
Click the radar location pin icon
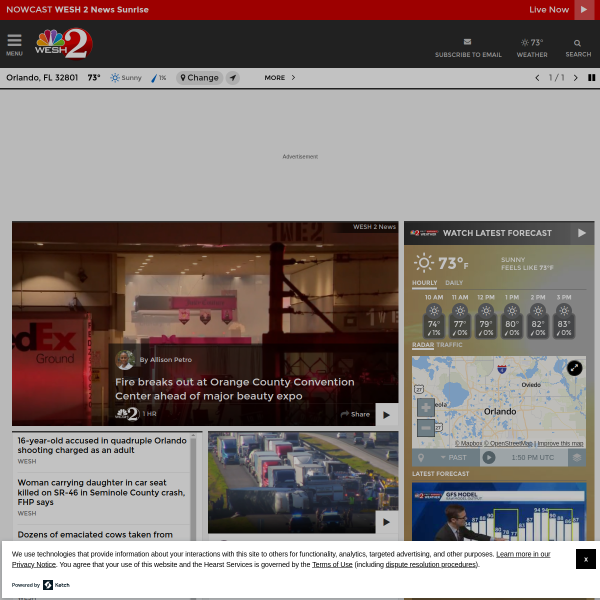(x=421, y=457)
